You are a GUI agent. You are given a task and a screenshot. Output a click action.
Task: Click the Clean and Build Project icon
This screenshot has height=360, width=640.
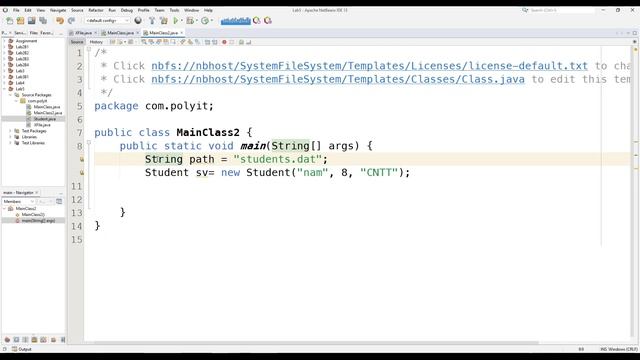tap(164, 20)
